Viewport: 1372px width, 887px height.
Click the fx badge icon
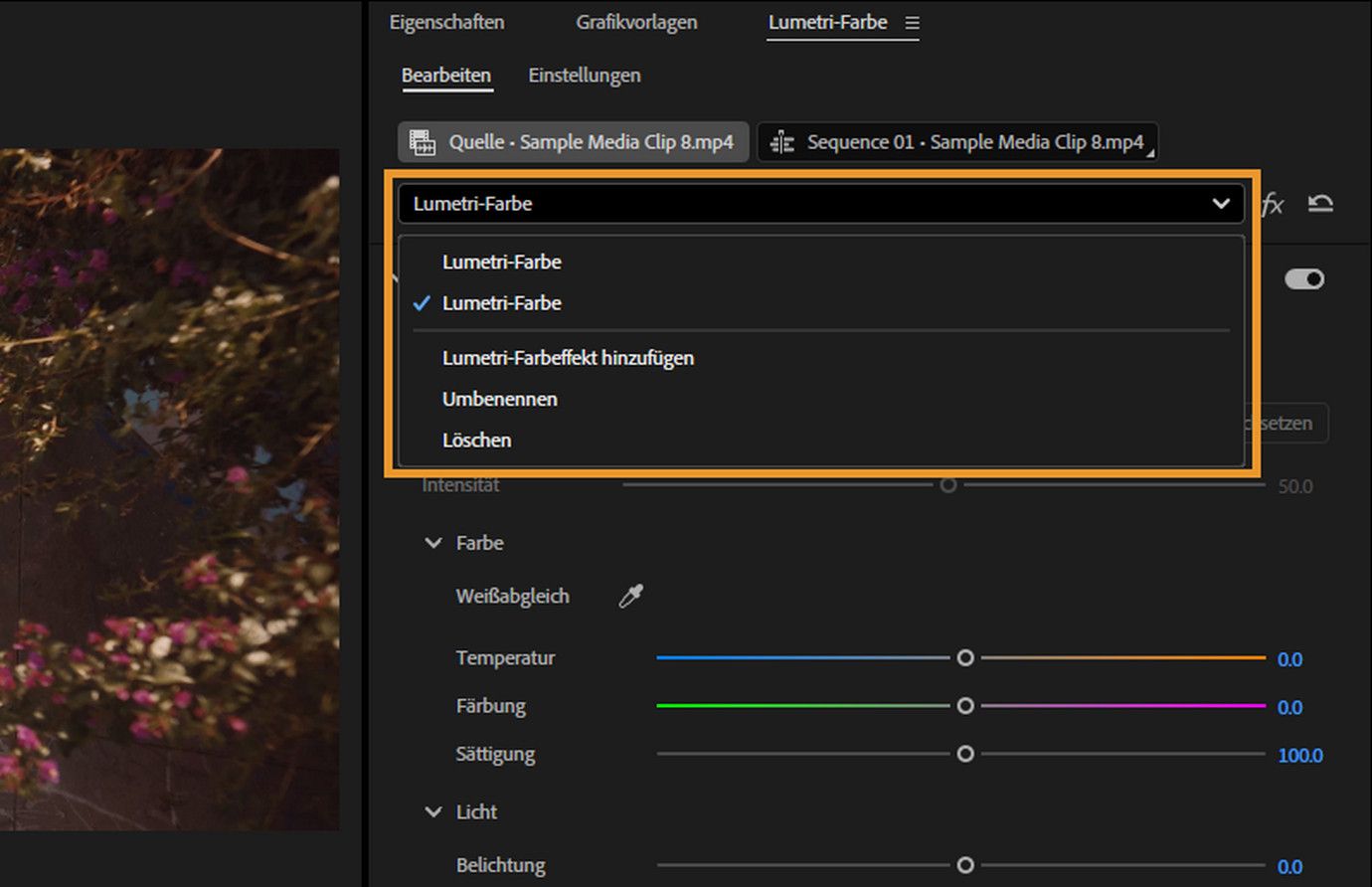(1274, 203)
